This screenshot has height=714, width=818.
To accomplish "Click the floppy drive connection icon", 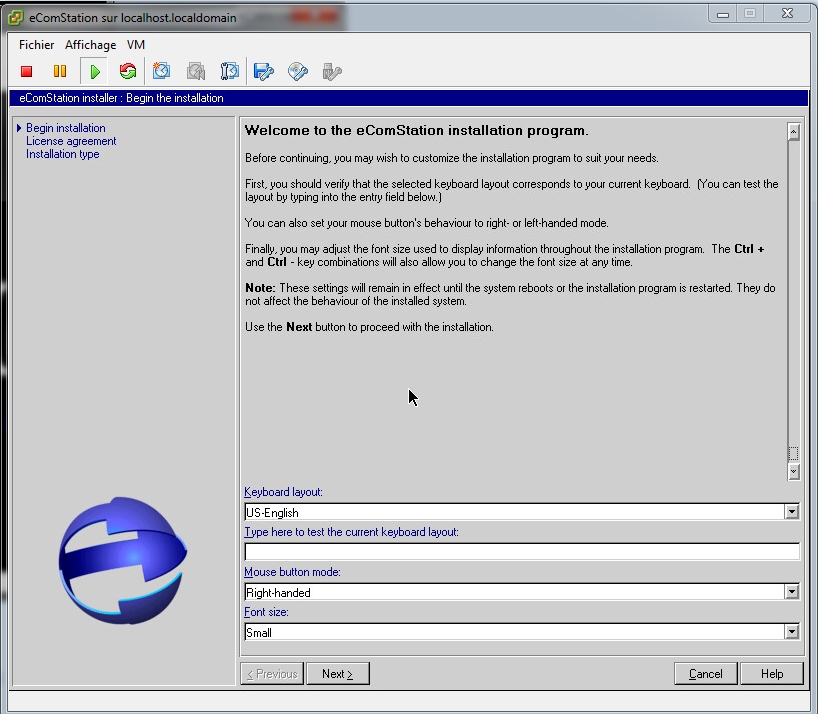I will point(264,71).
